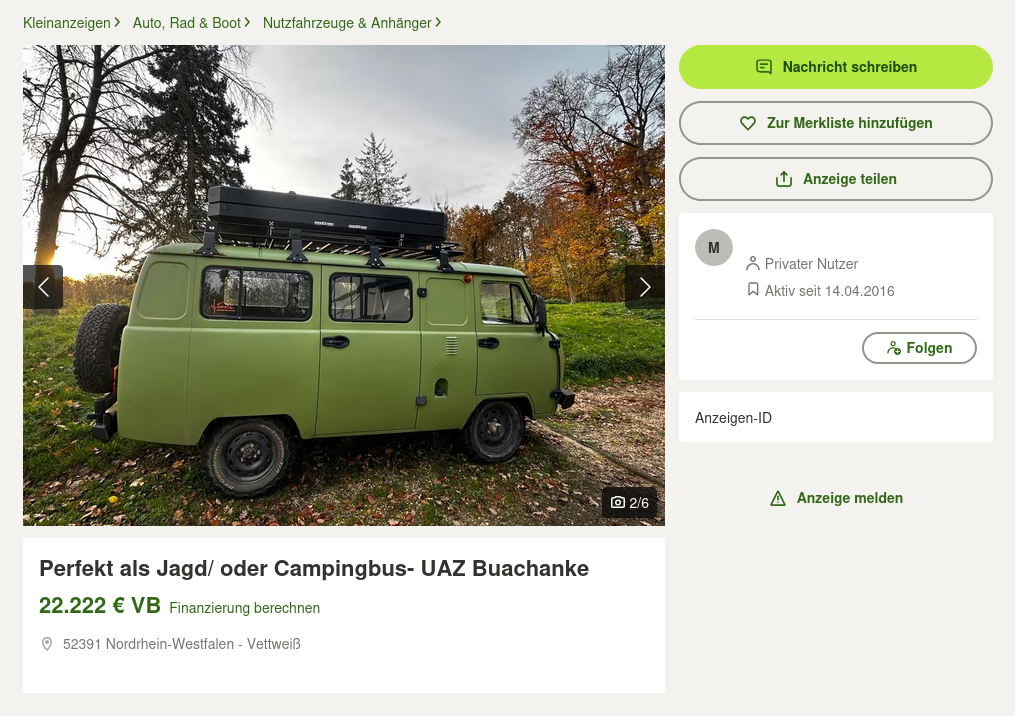1015x716 pixels.
Task: Click the chevron after Auto, Rad & Boot
Action: 247,23
